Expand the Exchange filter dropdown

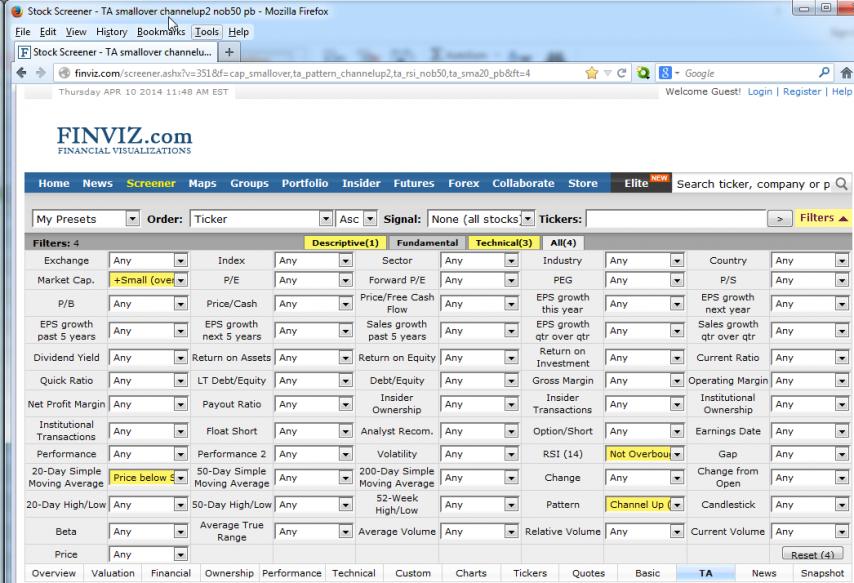pyautogui.click(x=149, y=260)
